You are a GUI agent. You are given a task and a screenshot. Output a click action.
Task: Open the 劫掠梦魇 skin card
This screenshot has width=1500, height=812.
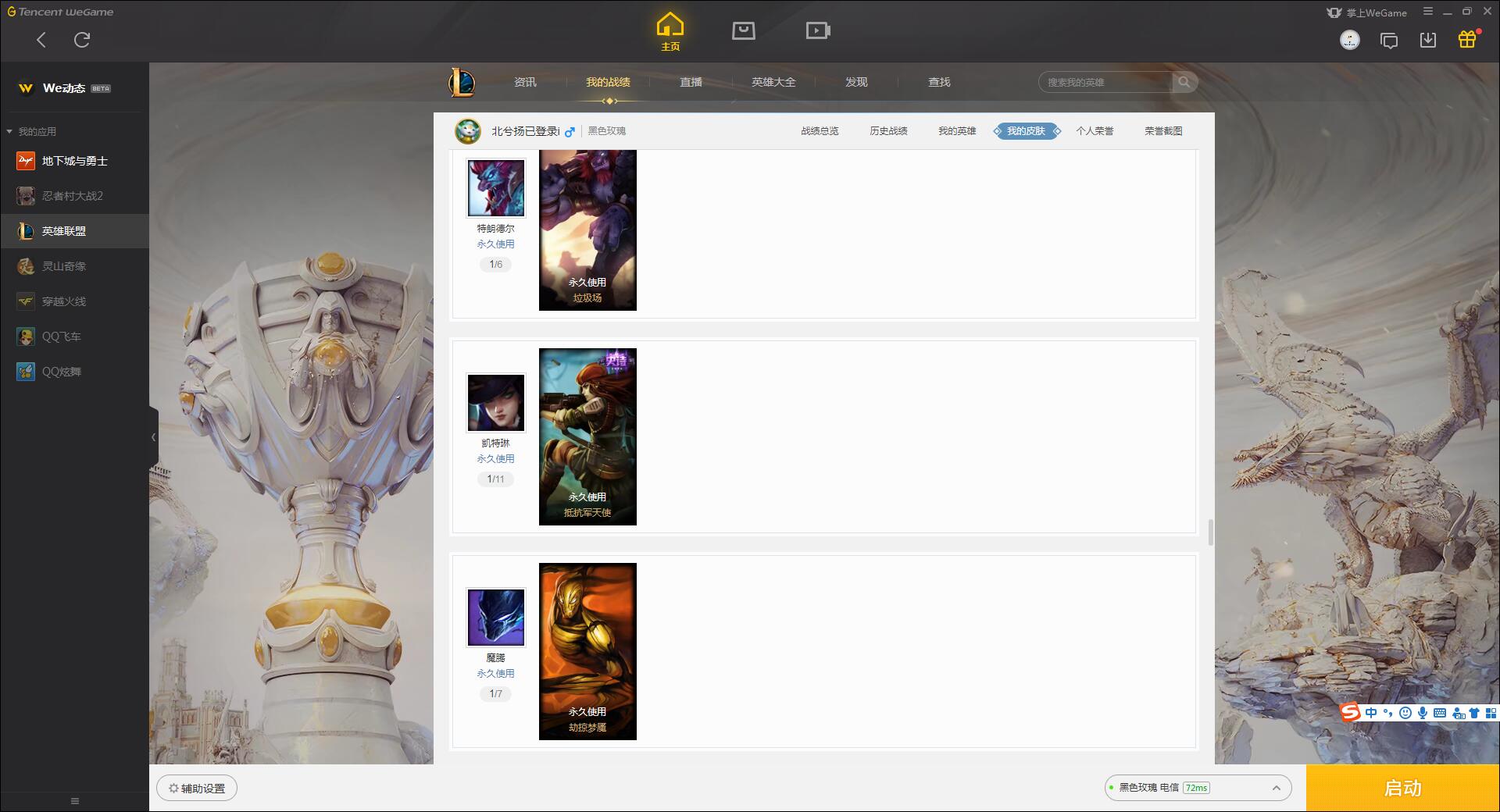pyautogui.click(x=587, y=651)
